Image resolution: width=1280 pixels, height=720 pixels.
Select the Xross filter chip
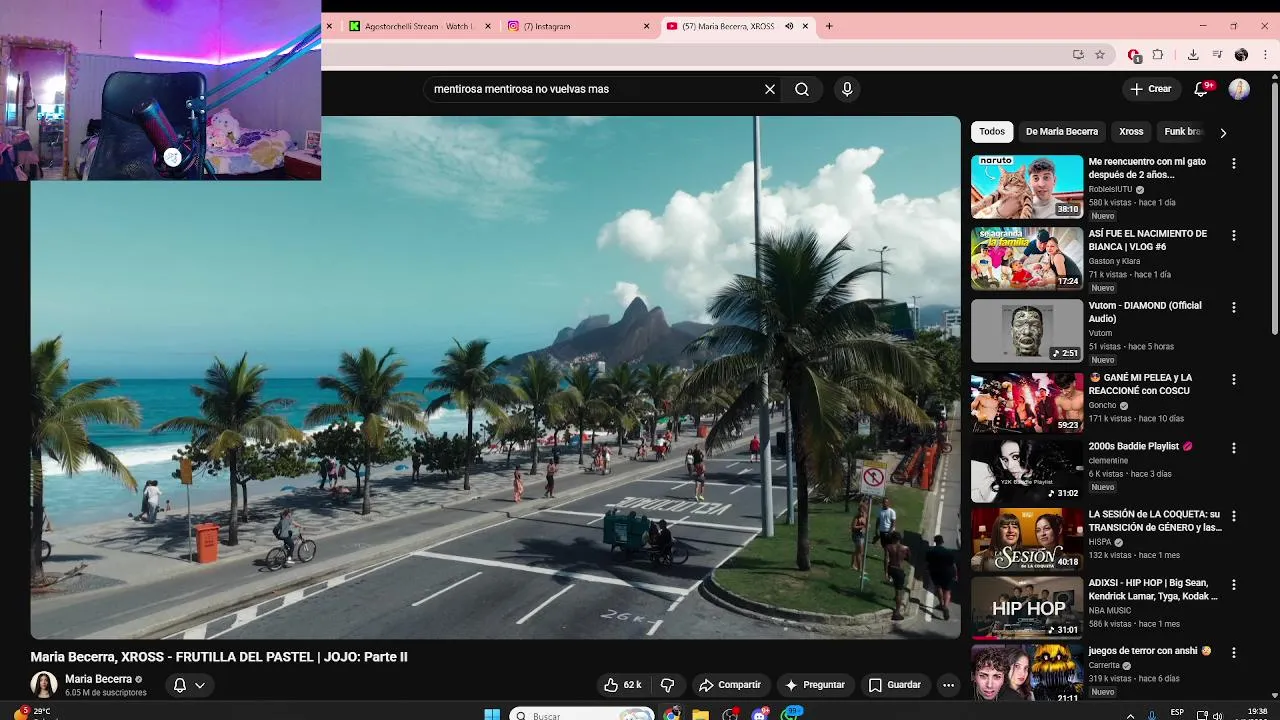pyautogui.click(x=1131, y=131)
